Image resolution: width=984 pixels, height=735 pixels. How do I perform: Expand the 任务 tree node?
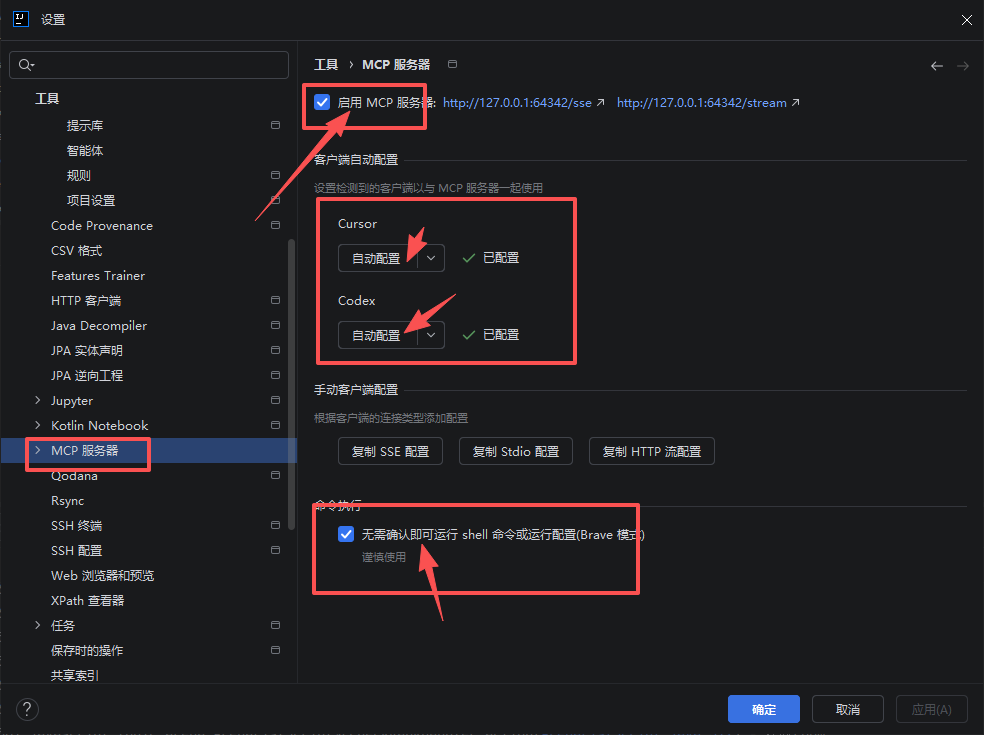[x=38, y=626]
